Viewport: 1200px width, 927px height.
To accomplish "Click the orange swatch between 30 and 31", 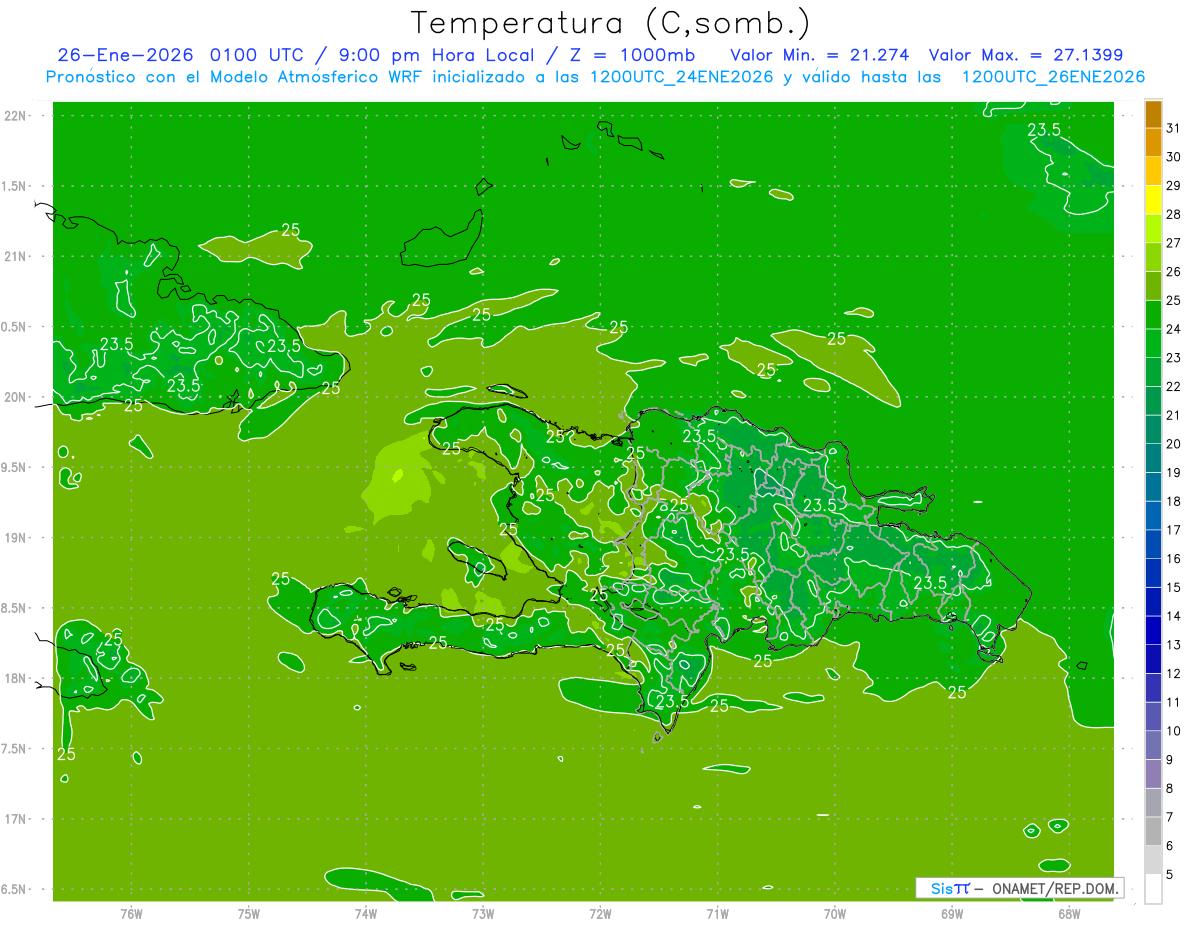I will (1154, 143).
